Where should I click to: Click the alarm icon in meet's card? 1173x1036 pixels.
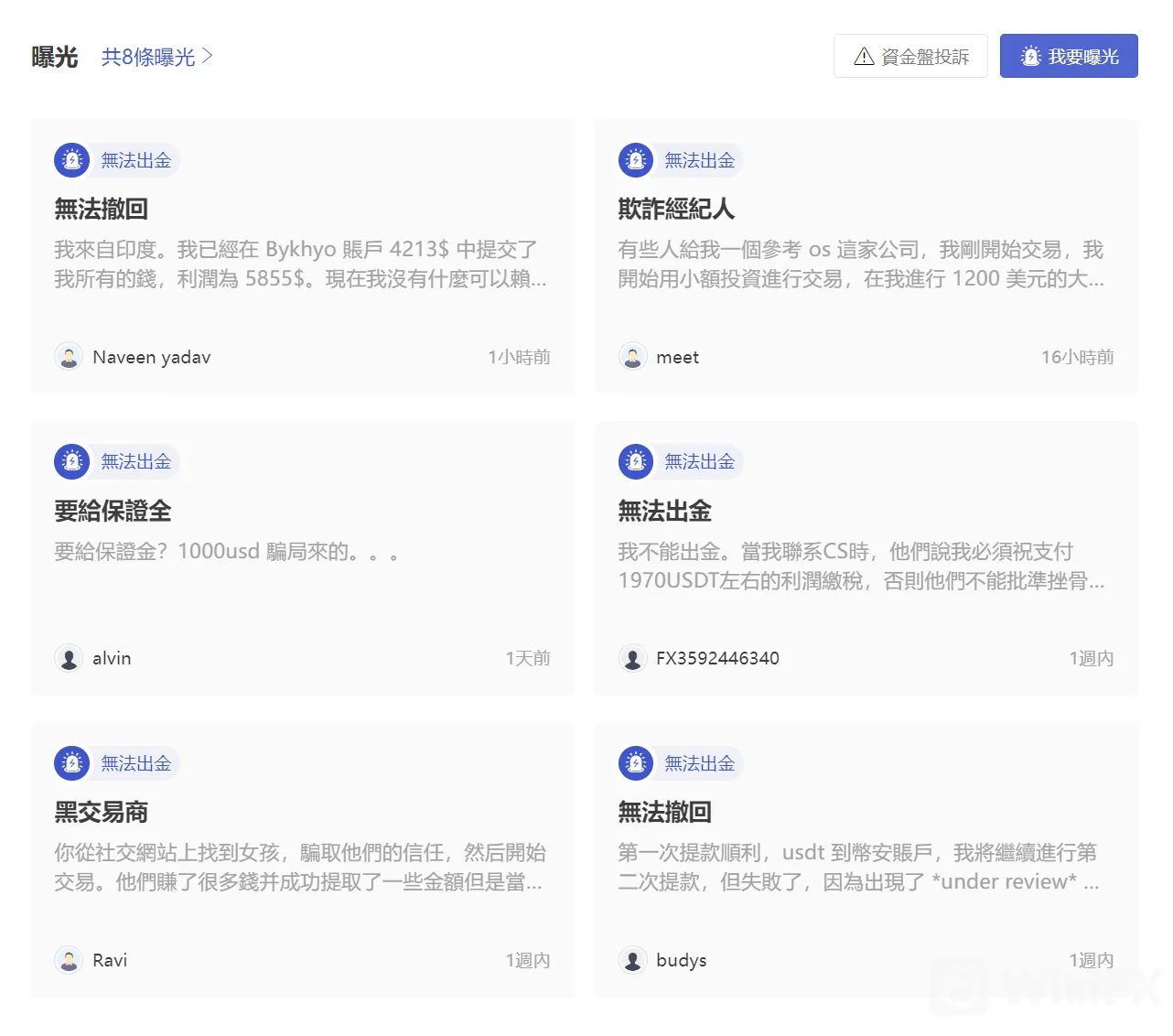click(x=635, y=160)
